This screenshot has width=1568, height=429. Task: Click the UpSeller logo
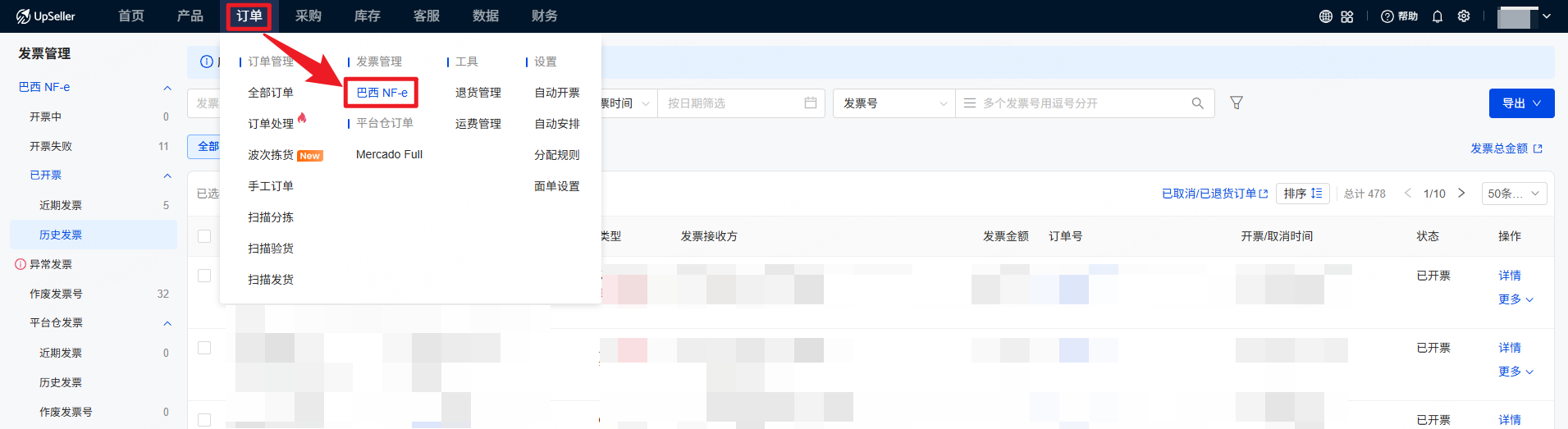click(46, 16)
